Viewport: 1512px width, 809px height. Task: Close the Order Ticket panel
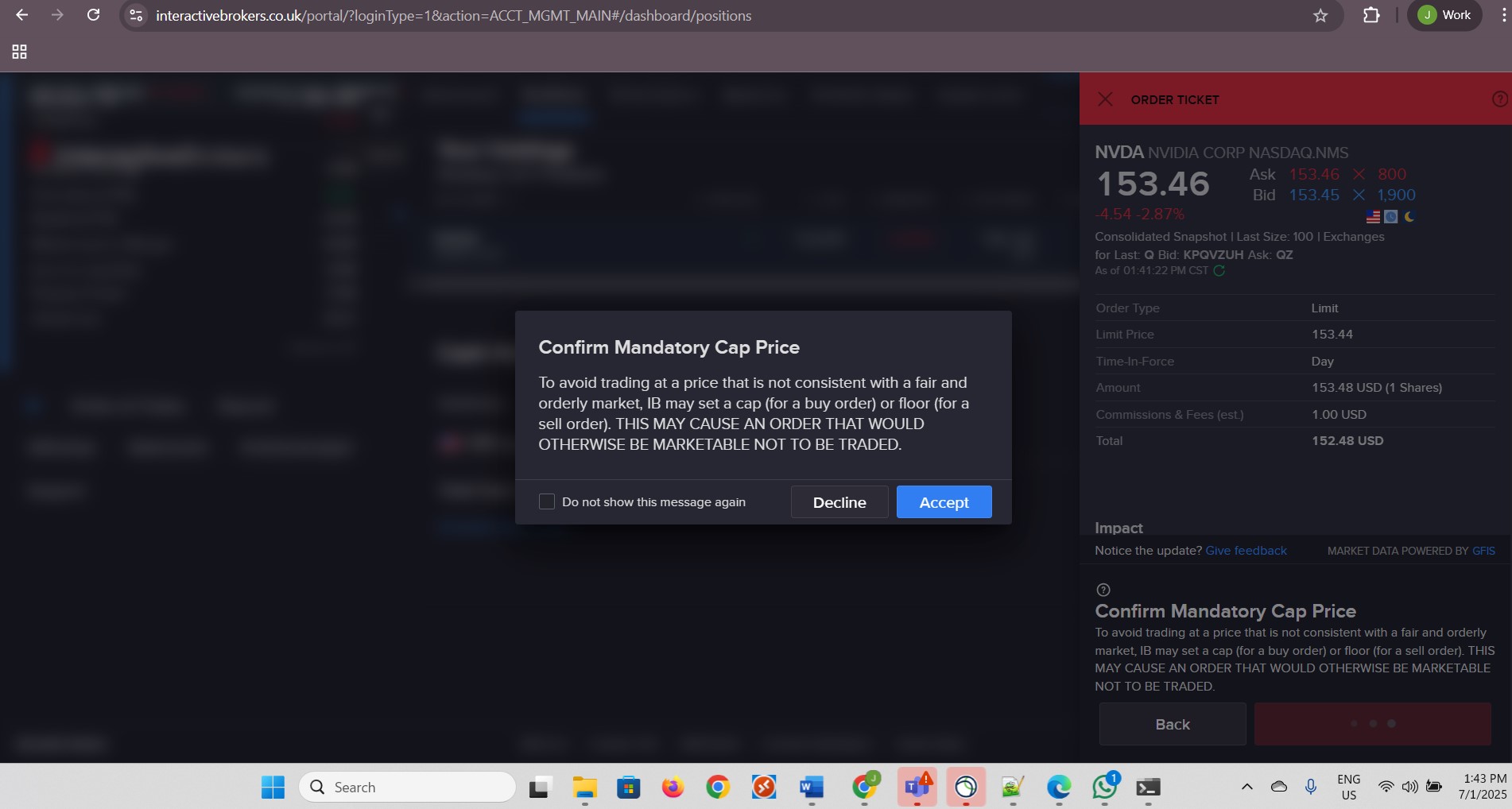click(x=1105, y=99)
